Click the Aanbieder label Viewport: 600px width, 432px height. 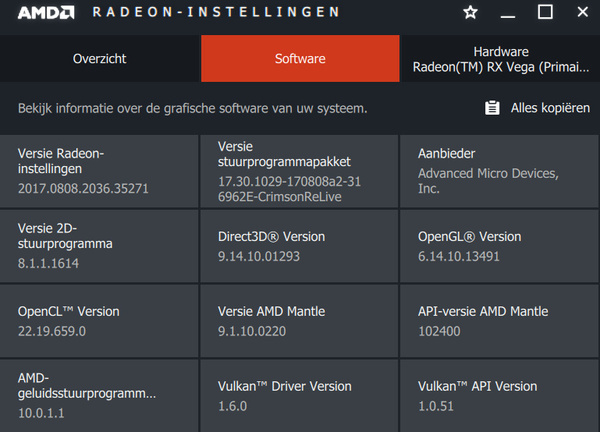pos(447,153)
